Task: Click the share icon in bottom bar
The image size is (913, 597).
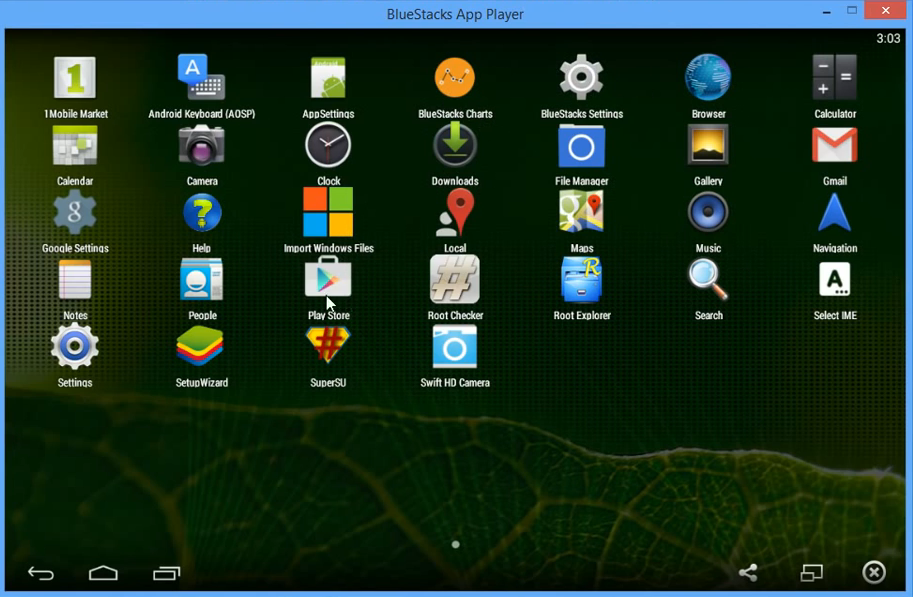Action: (748, 573)
